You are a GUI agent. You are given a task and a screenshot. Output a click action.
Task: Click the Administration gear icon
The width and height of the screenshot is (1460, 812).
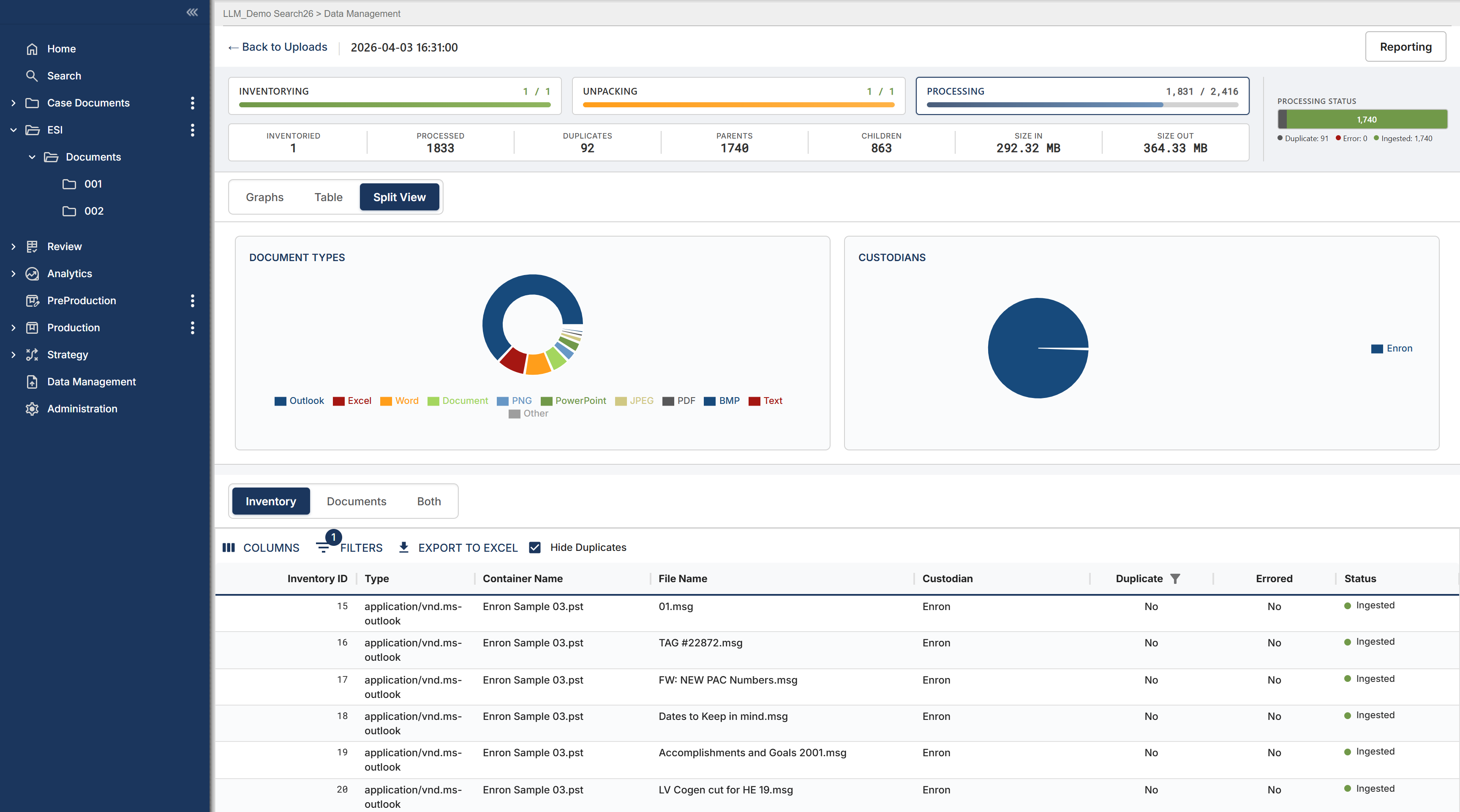click(x=32, y=409)
